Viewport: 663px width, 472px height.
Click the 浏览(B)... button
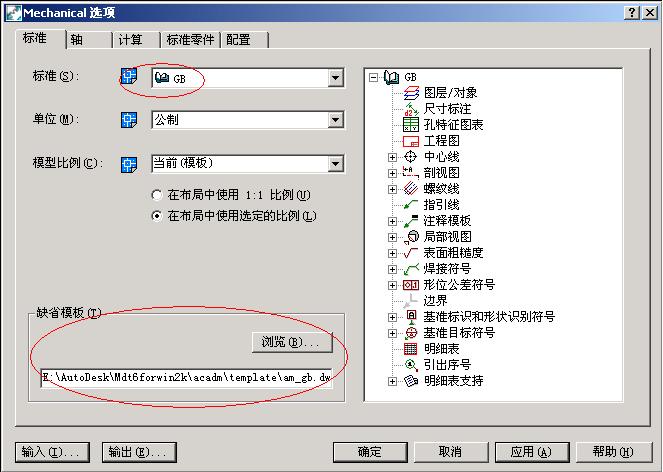pos(292,342)
